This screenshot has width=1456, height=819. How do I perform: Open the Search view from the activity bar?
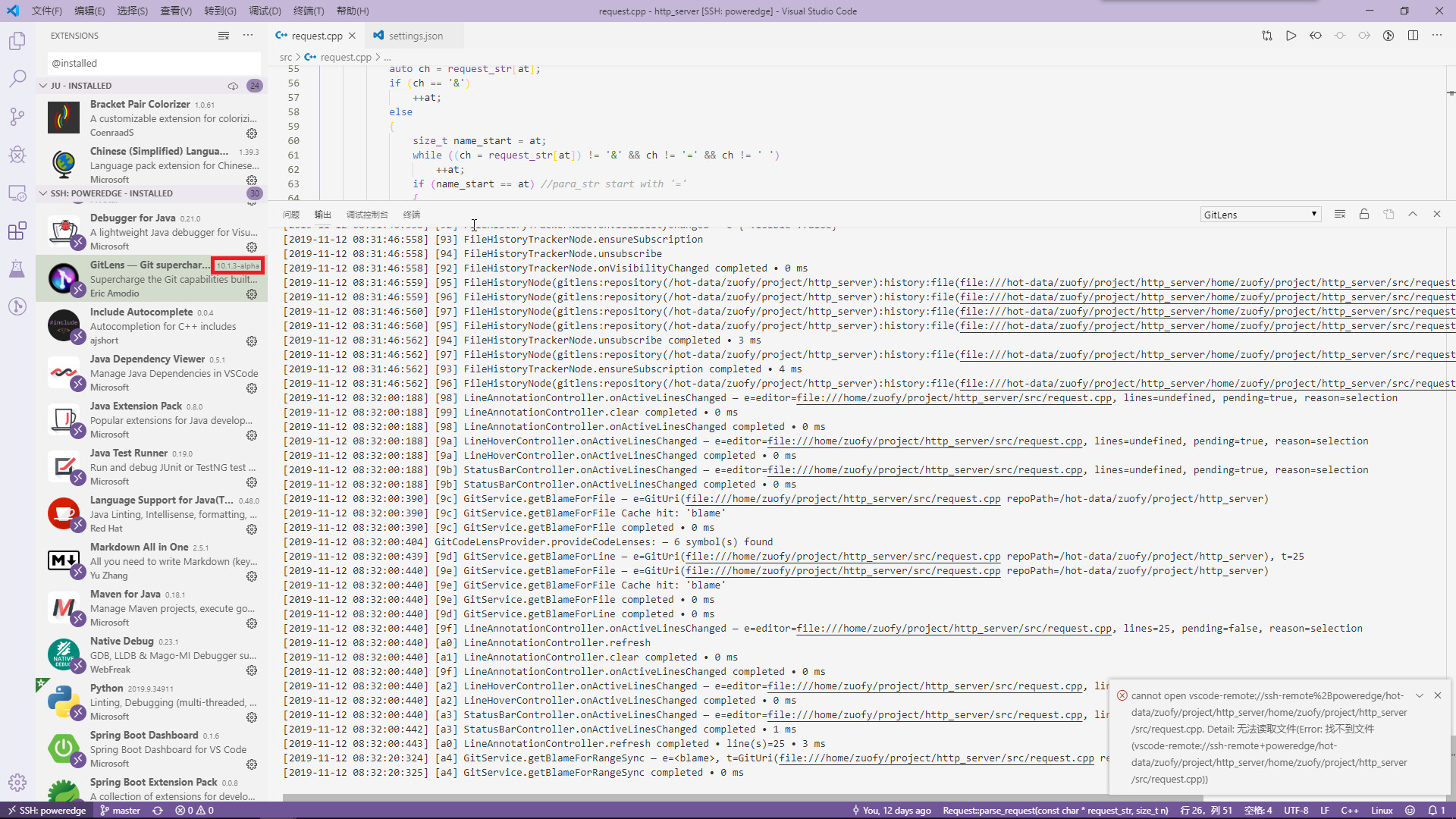coord(17,78)
